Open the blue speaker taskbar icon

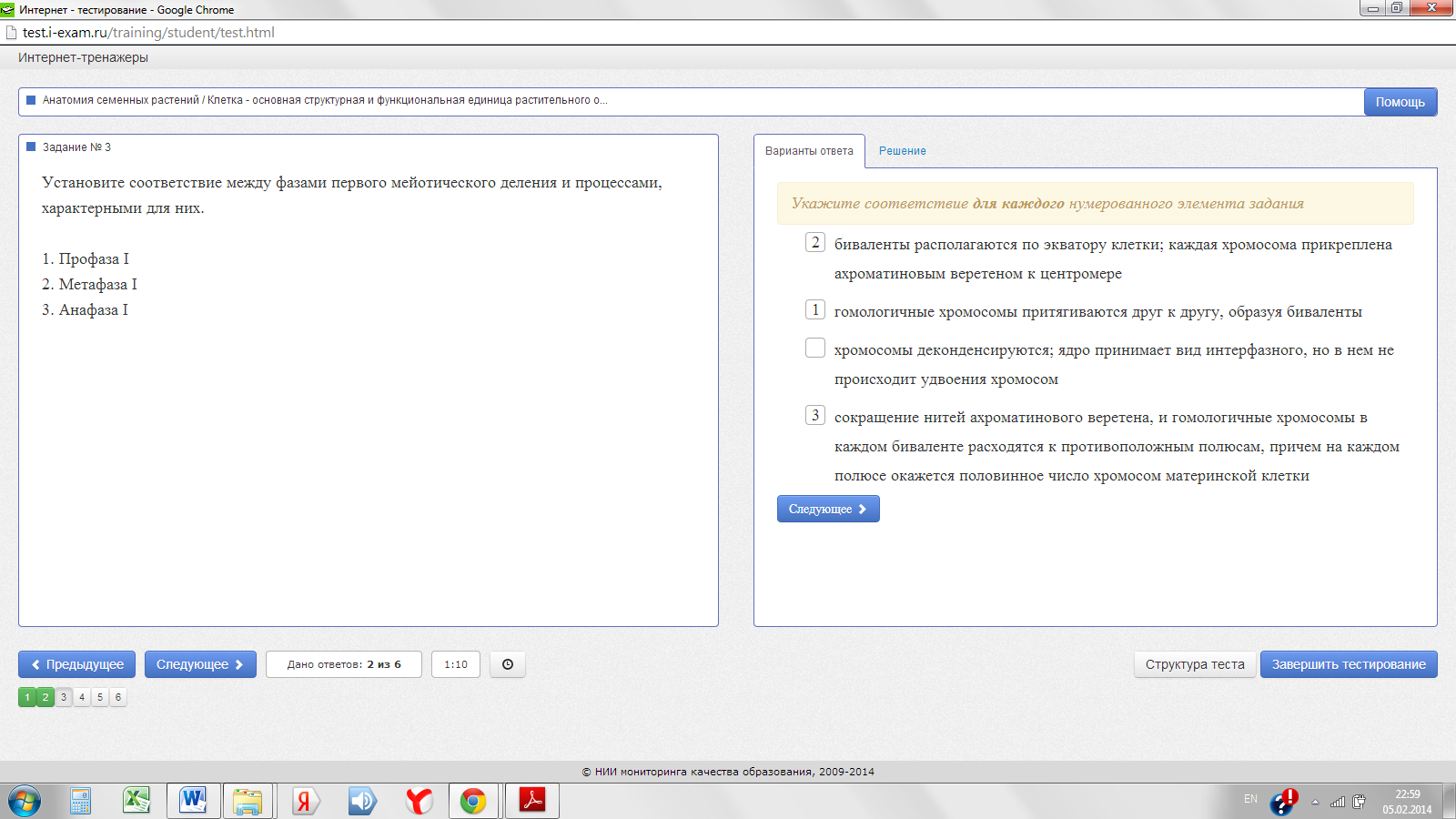[x=362, y=801]
